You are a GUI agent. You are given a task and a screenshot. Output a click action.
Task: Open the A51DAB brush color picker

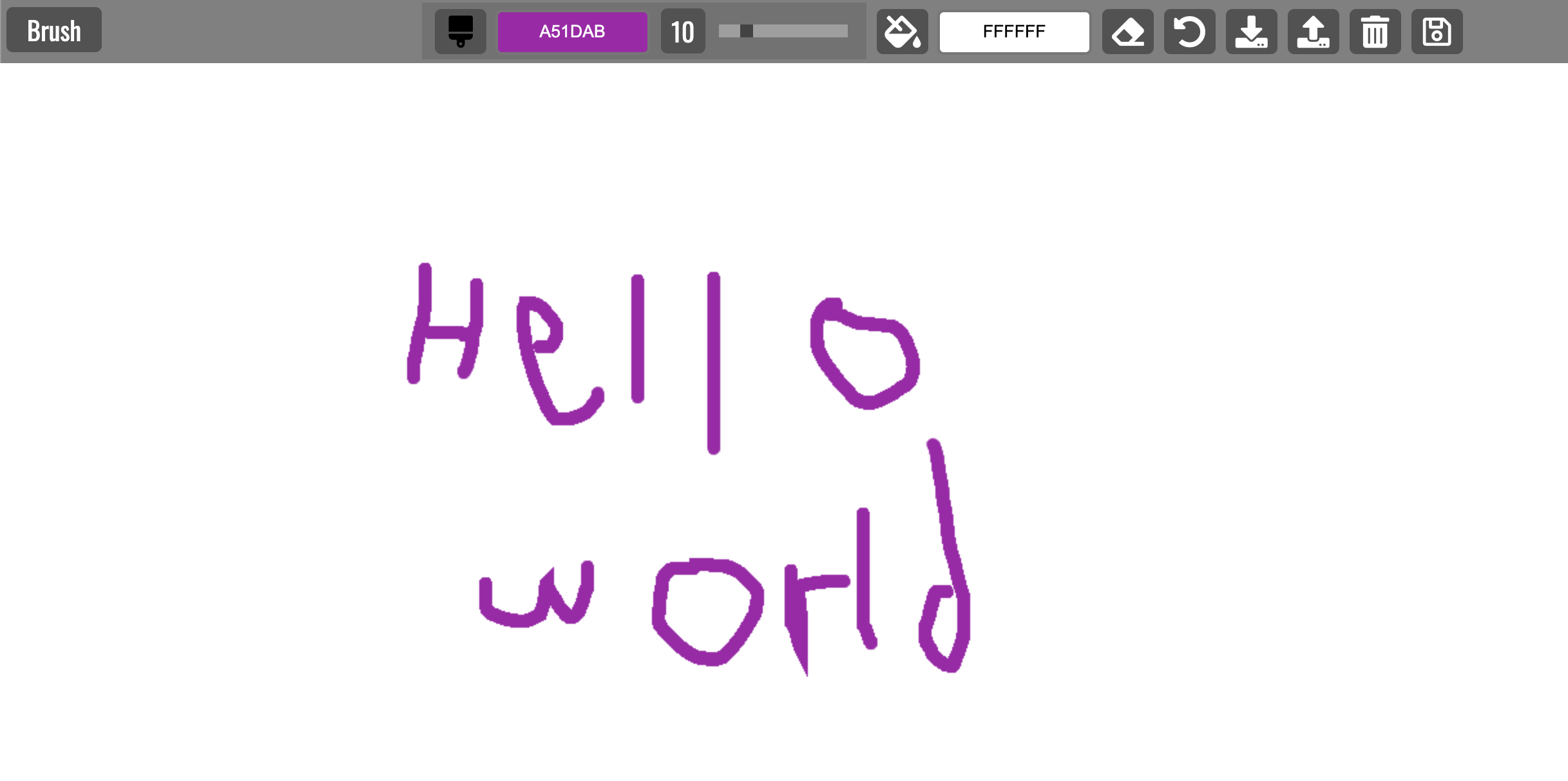tap(572, 32)
